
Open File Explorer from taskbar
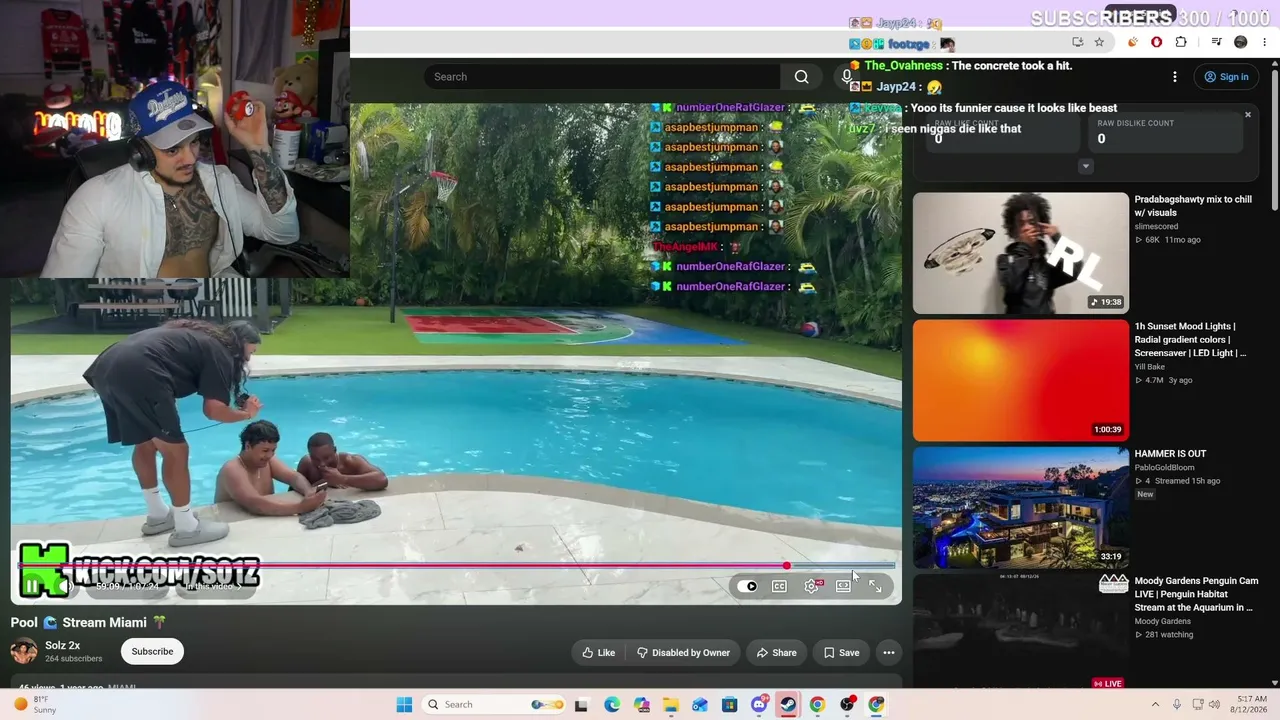(x=671, y=705)
